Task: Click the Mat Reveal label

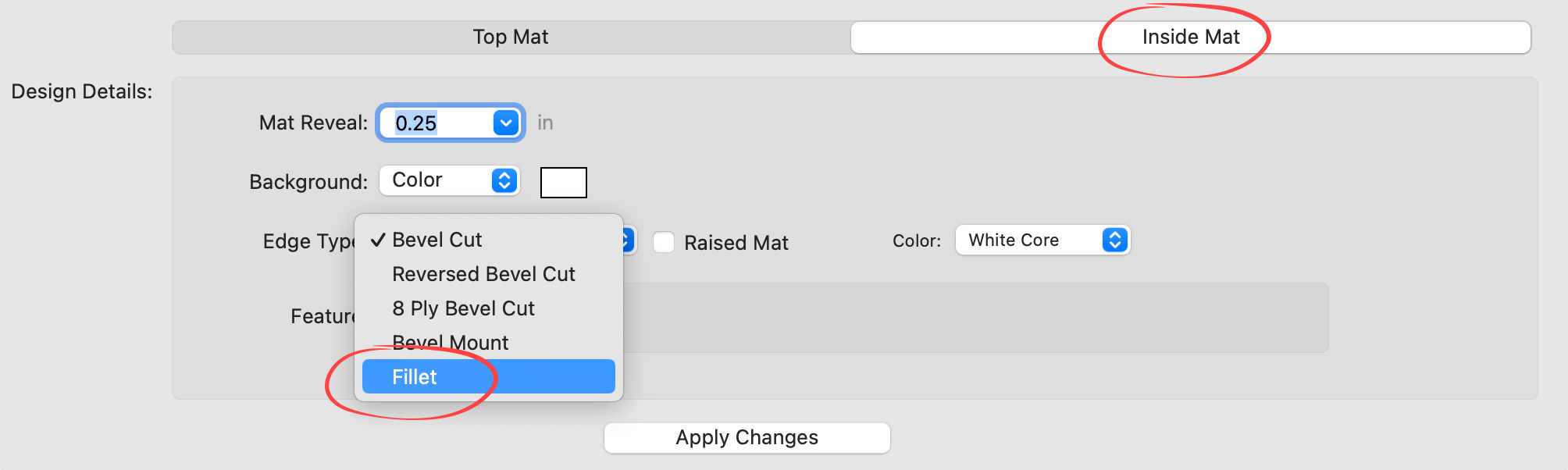Action: pos(312,123)
